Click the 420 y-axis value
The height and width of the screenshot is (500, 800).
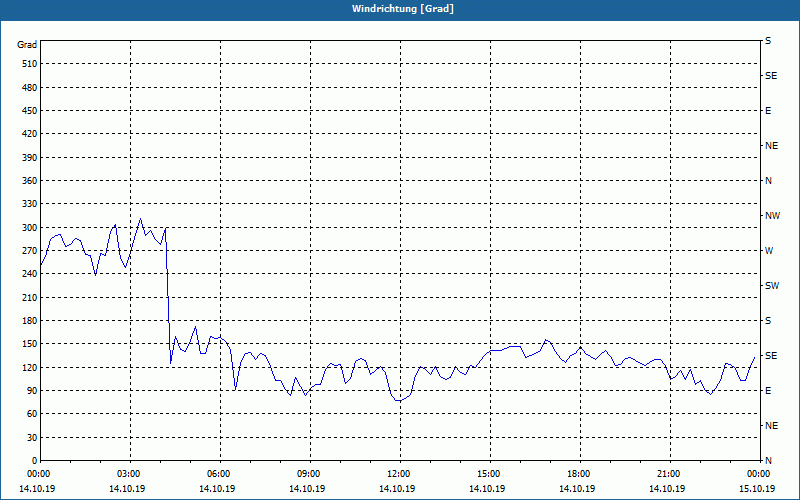click(30, 134)
